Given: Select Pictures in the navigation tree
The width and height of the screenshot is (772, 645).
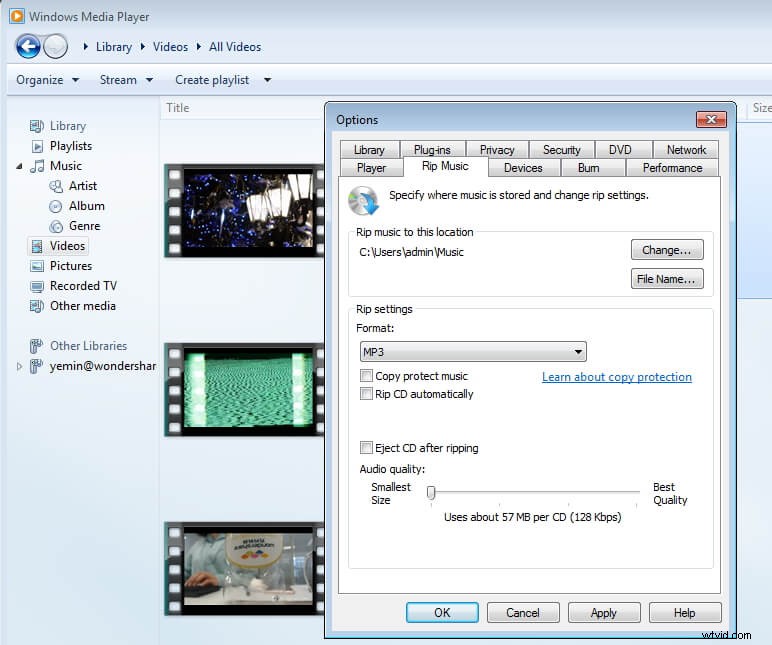Looking at the screenshot, I should click(x=71, y=266).
